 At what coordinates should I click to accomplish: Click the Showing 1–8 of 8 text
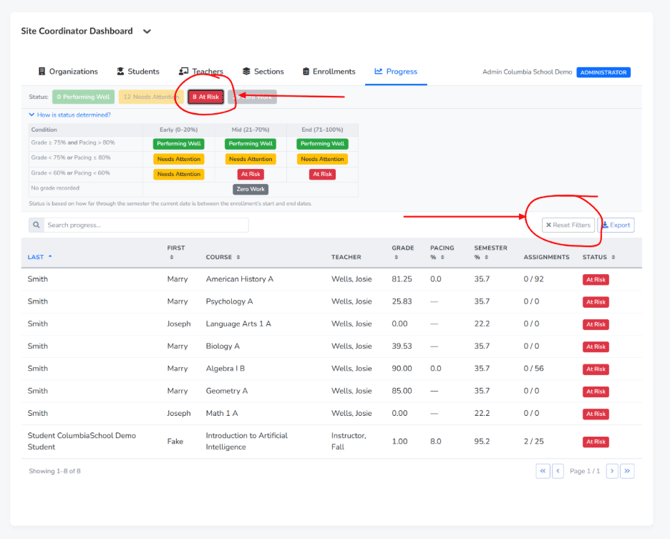55,471
